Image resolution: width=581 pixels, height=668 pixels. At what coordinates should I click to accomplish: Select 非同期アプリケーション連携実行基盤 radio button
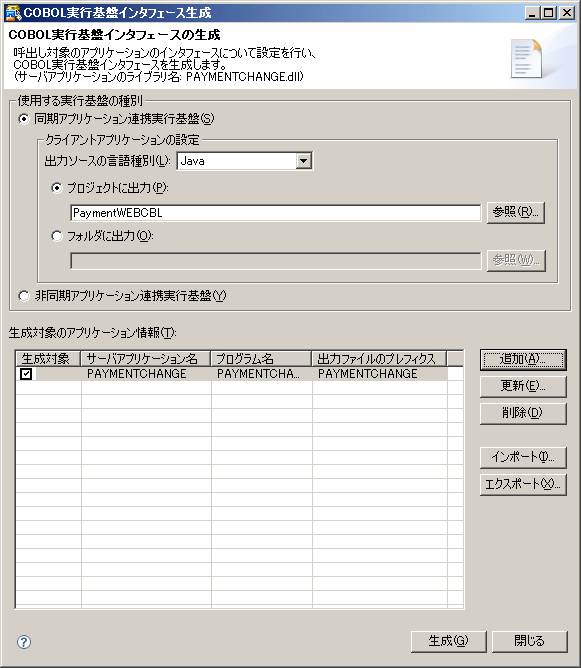(x=24, y=296)
